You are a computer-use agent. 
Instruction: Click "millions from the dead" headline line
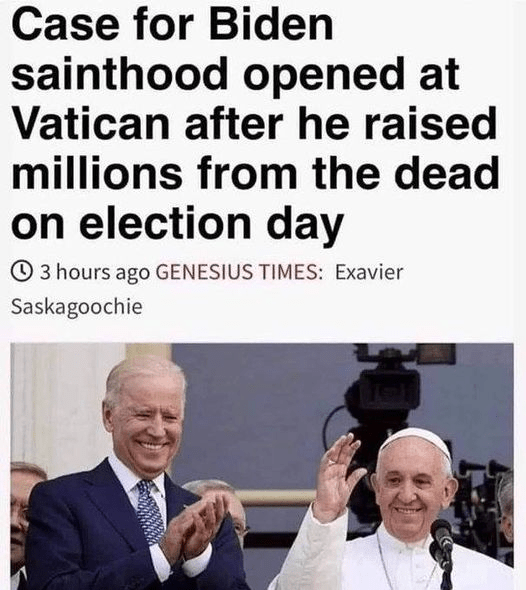[x=255, y=171]
